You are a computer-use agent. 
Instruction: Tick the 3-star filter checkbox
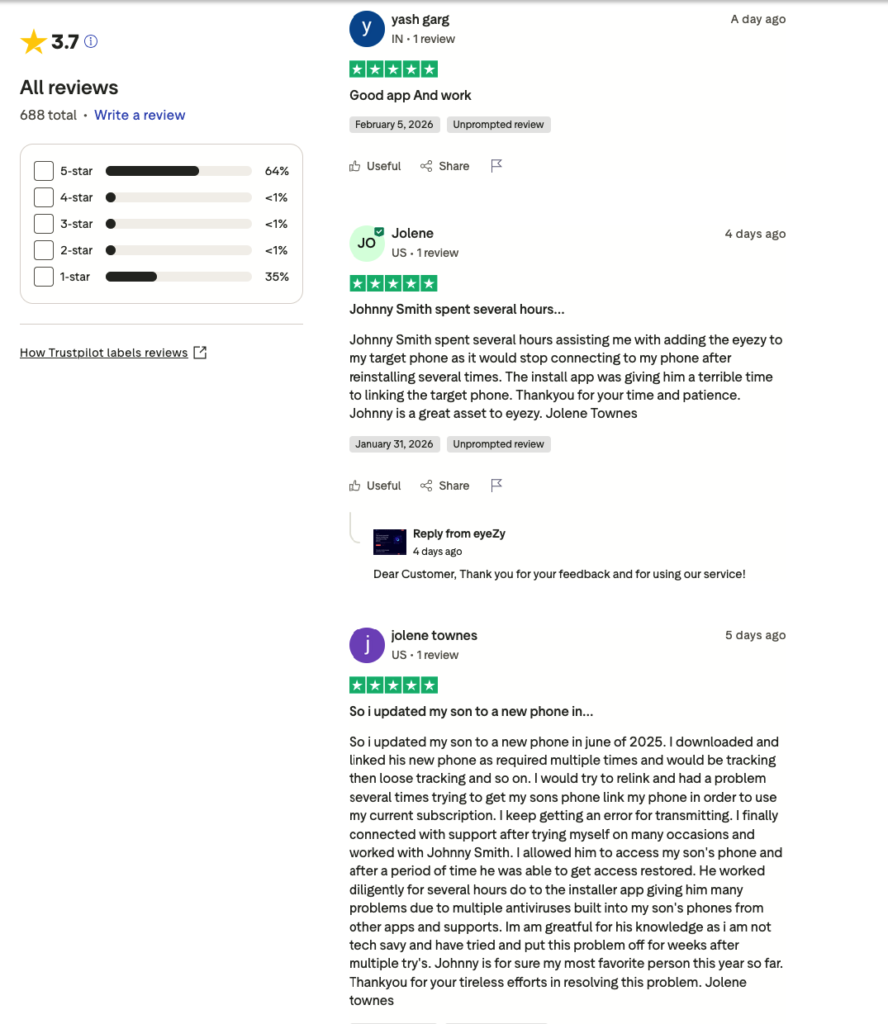pos(44,224)
